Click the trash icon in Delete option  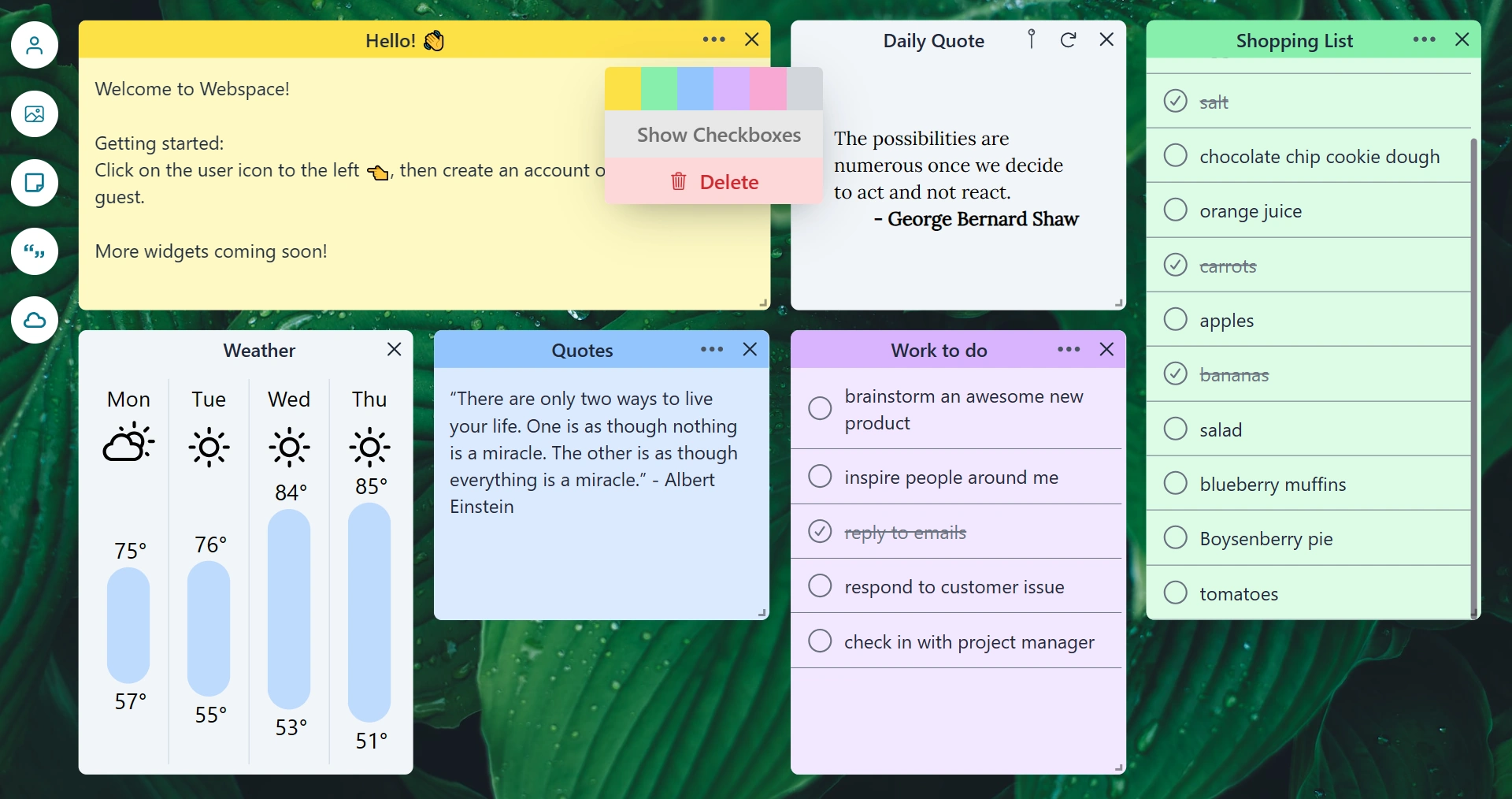click(x=679, y=182)
